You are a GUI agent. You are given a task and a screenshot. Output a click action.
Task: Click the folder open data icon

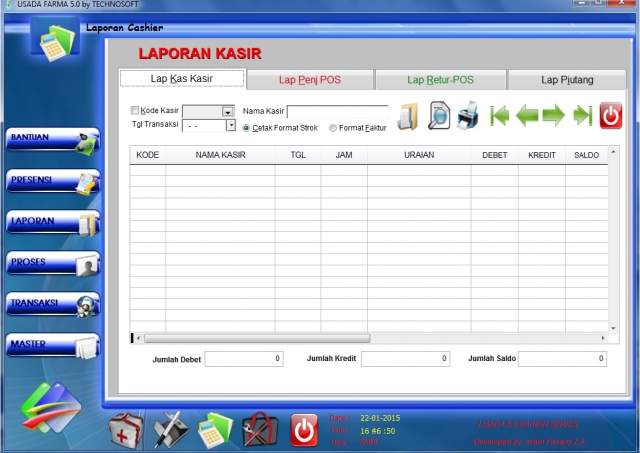pos(408,117)
